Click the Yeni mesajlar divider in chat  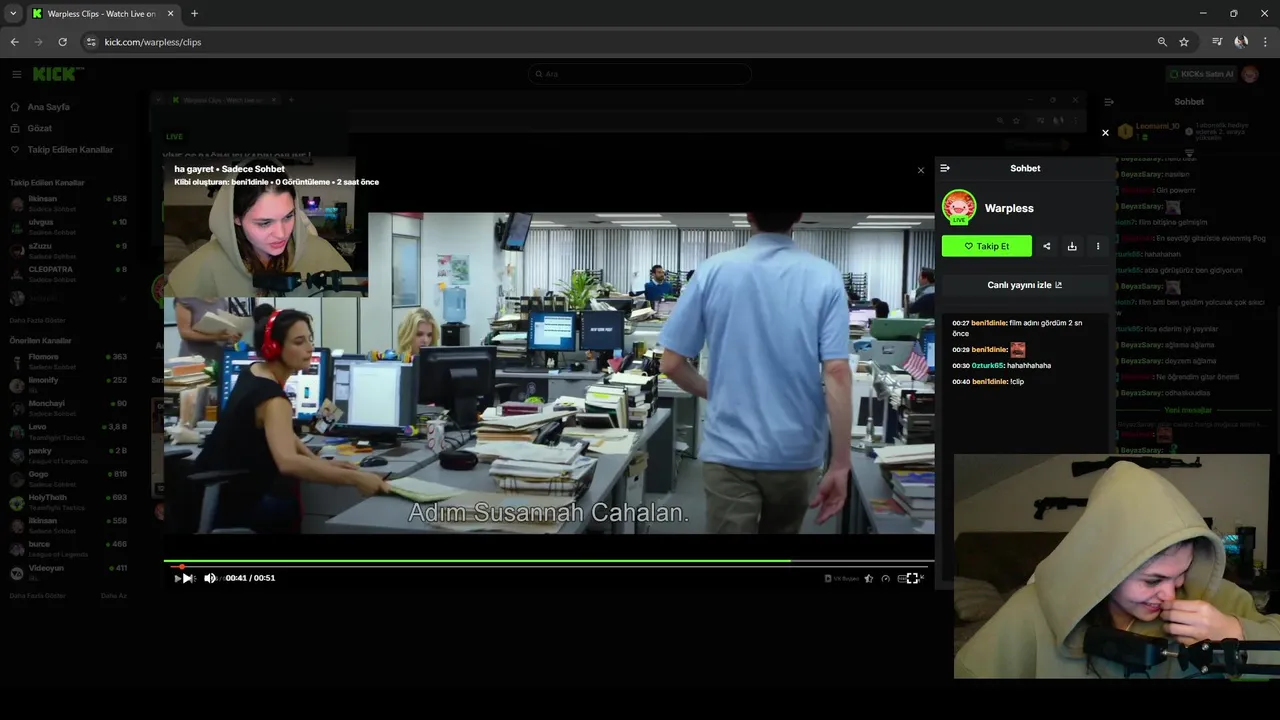[1188, 411]
